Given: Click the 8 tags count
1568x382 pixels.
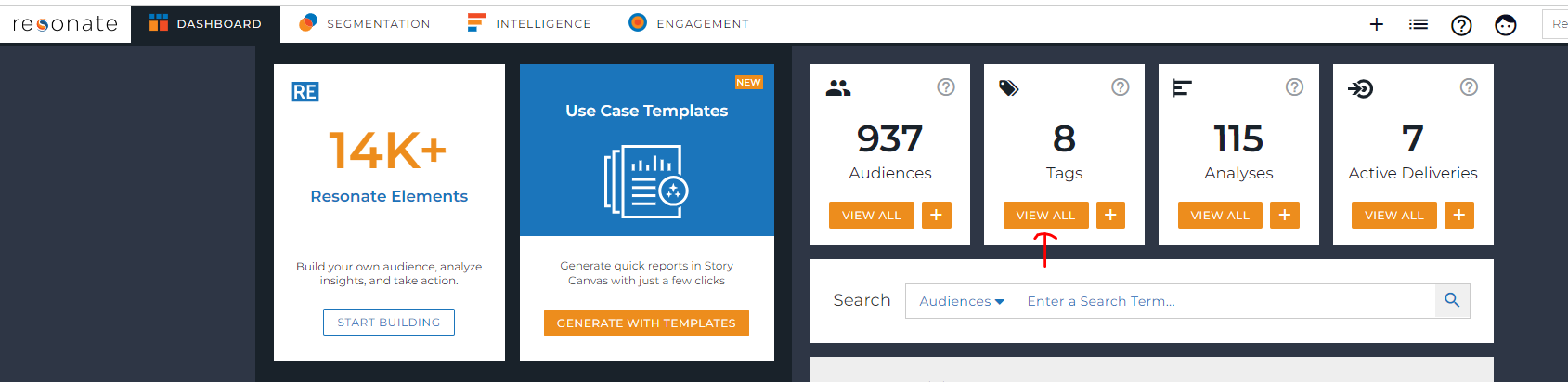Looking at the screenshot, I should pyautogui.click(x=1064, y=139).
